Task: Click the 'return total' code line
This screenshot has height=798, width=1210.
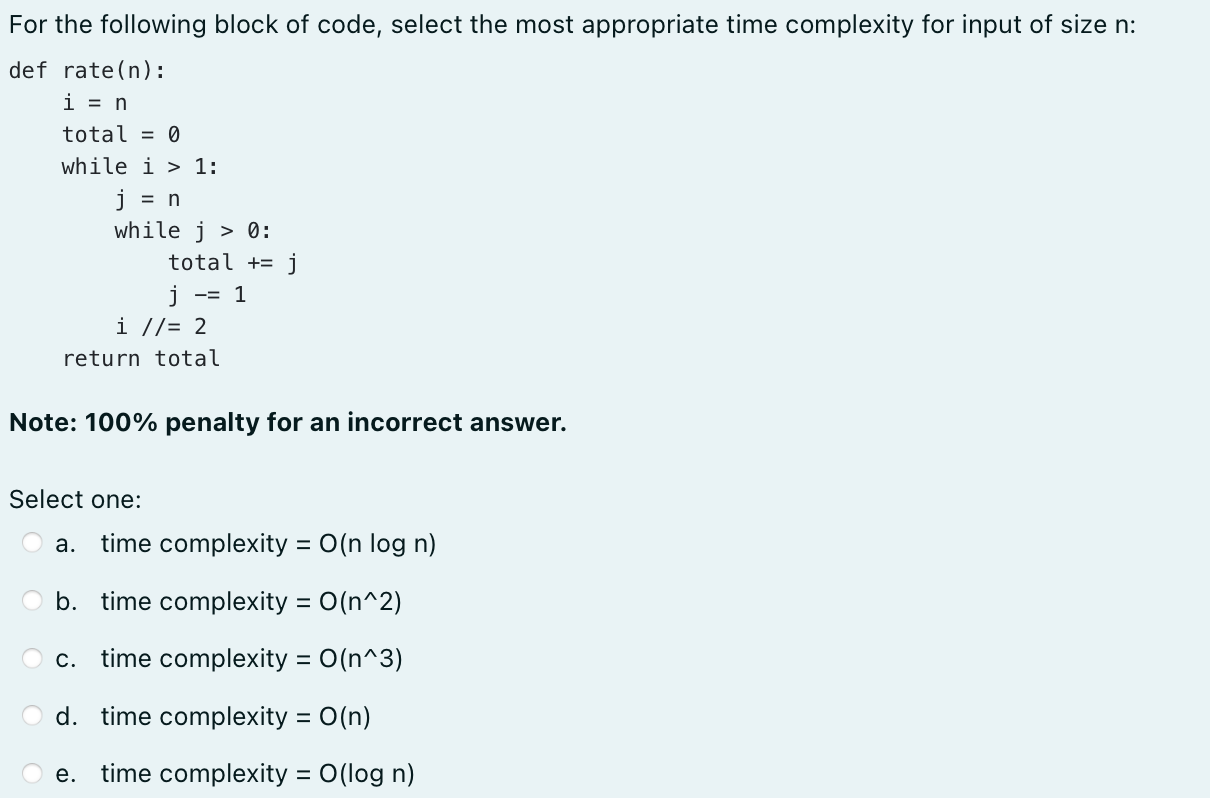Action: pyautogui.click(x=141, y=358)
